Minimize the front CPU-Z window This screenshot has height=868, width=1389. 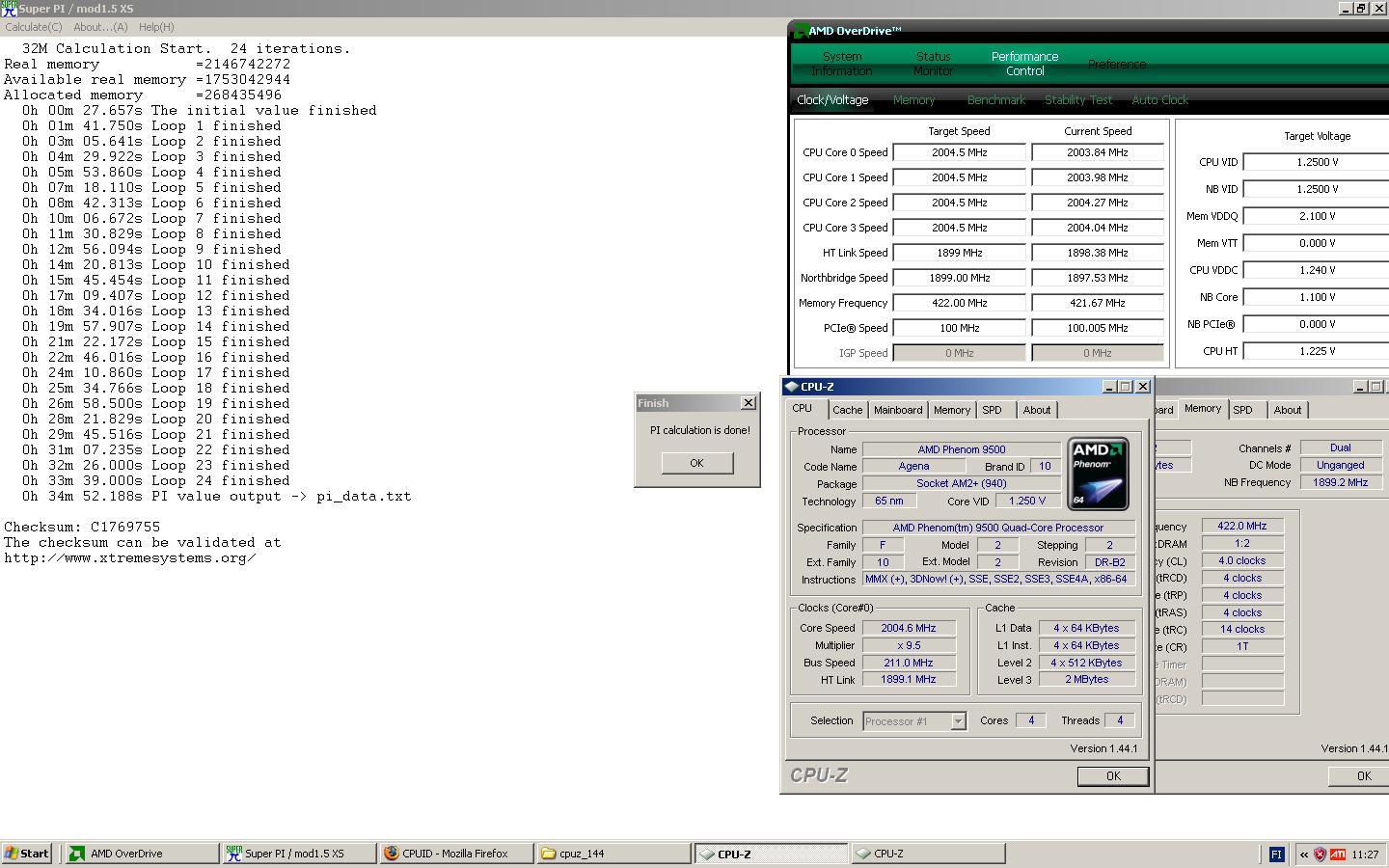pos(1108,386)
